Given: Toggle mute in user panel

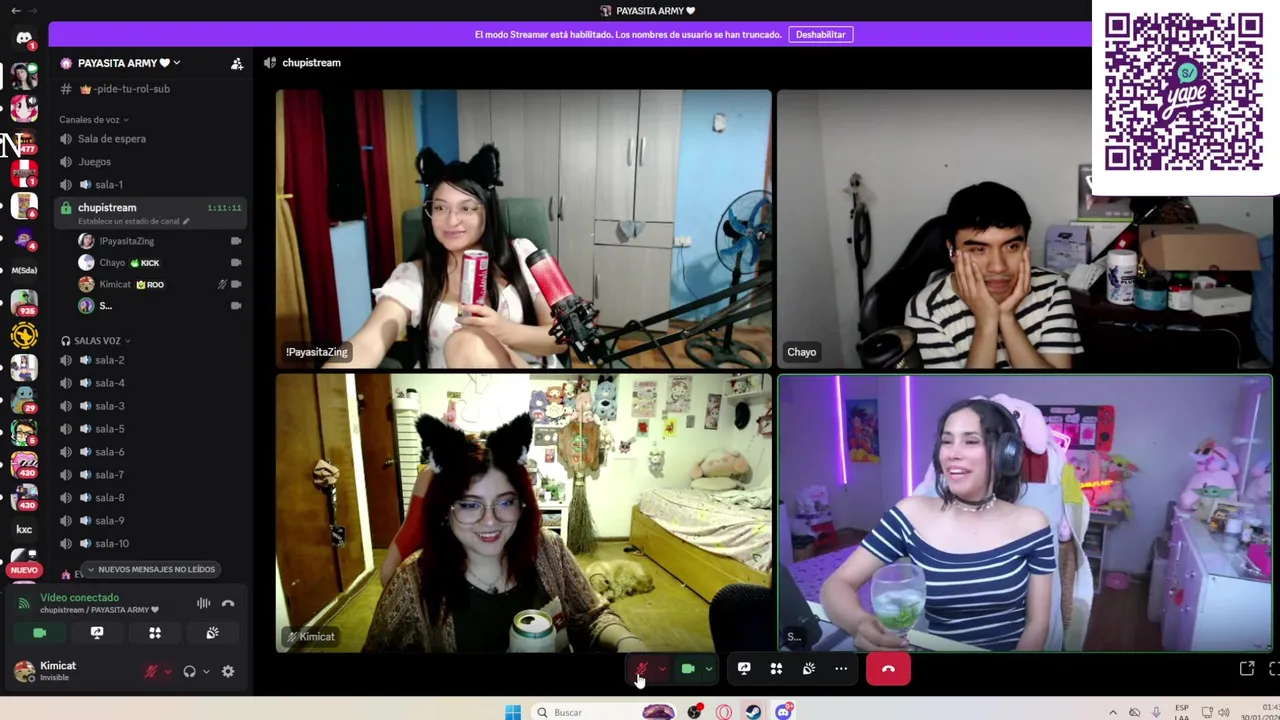Looking at the screenshot, I should point(151,672).
